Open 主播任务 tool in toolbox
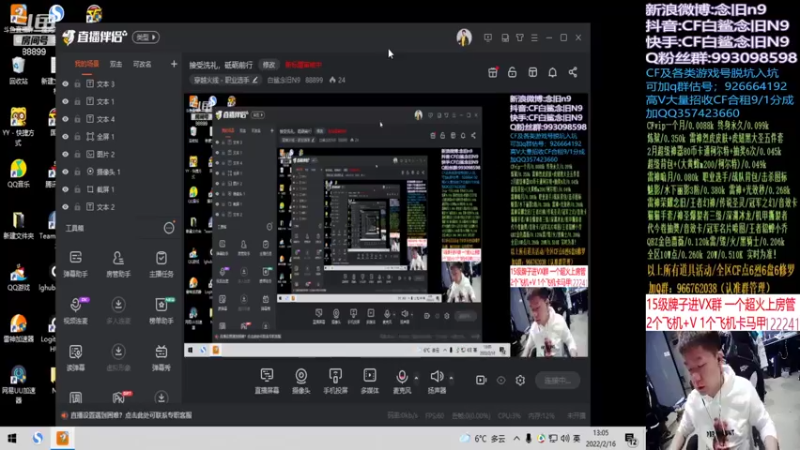 161,264
